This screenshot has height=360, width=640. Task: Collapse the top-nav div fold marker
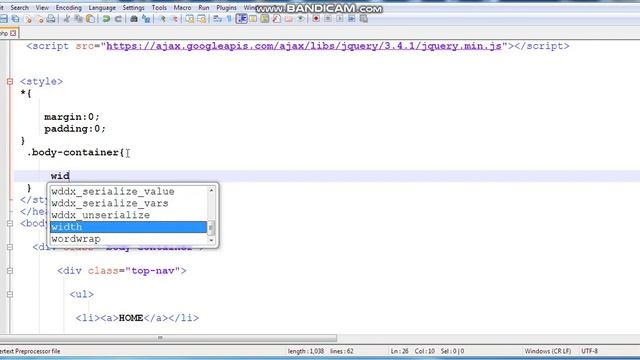(x=10, y=271)
